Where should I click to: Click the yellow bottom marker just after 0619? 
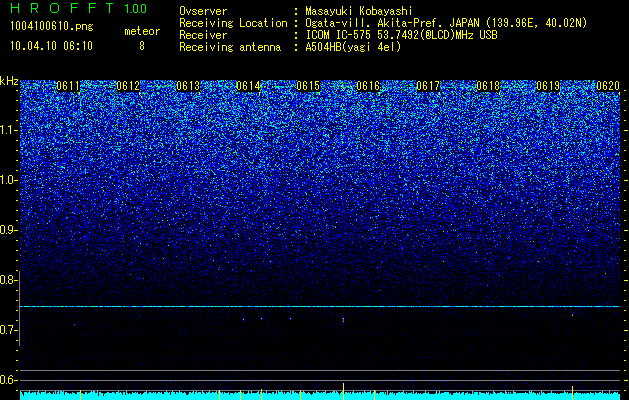572,392
